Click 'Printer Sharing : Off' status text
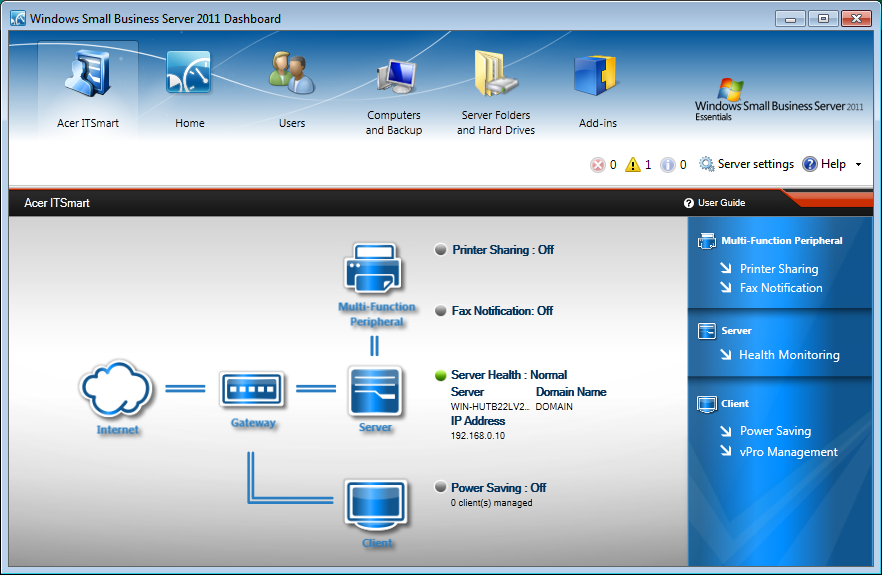This screenshot has width=882, height=575. 503,249
